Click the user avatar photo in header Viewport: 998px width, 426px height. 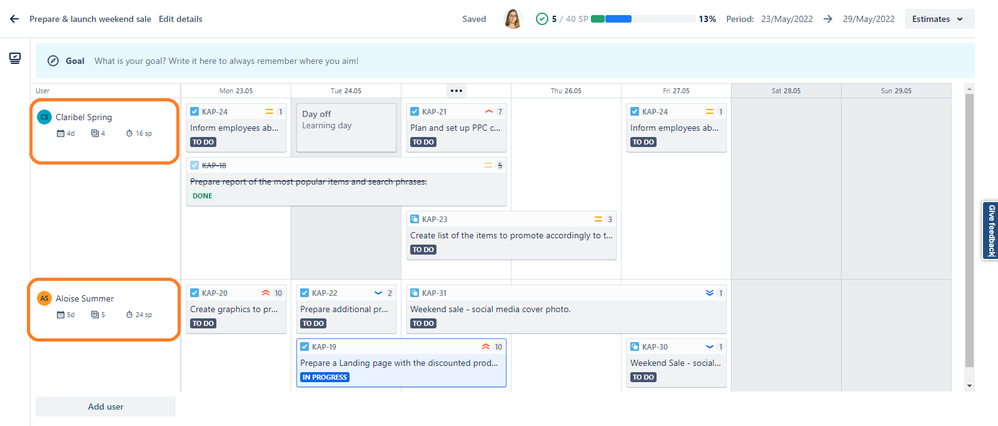(512, 19)
